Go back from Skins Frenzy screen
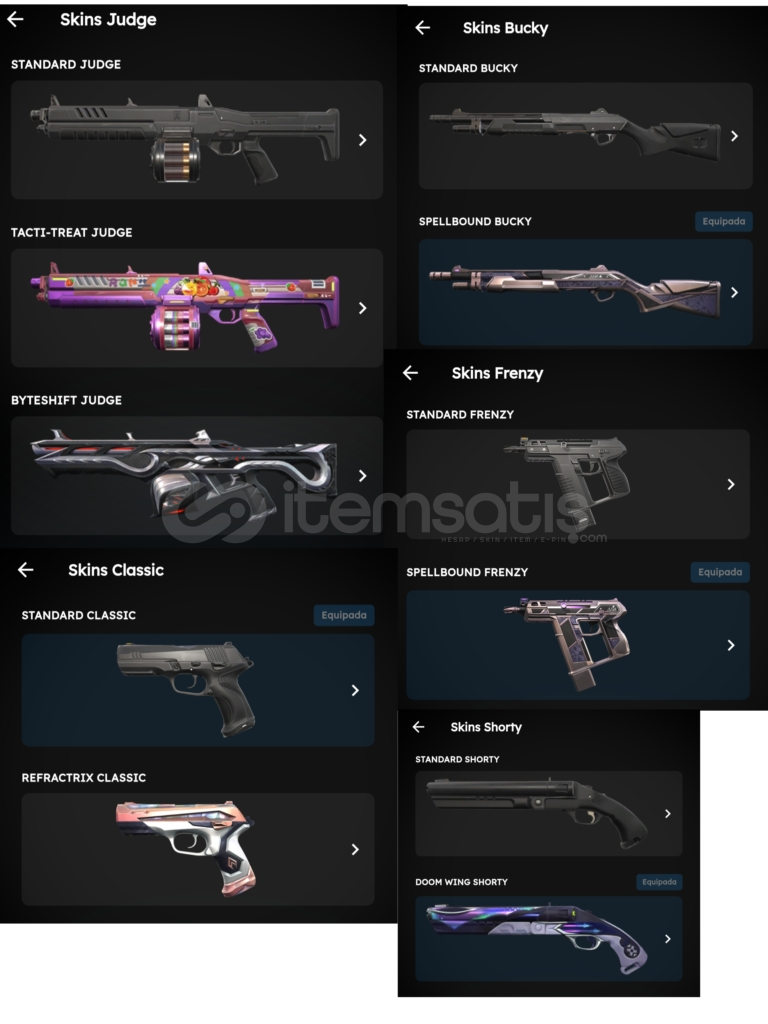The image size is (768, 1024). [410, 373]
